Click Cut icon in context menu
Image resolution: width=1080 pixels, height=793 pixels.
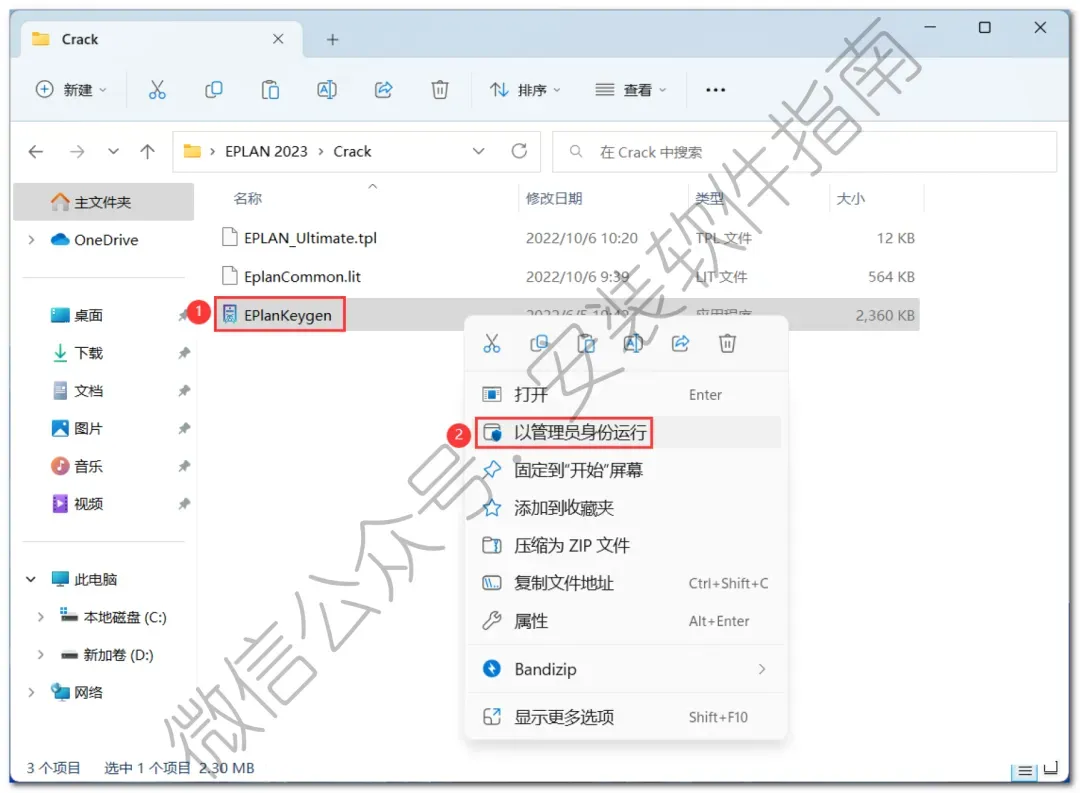(492, 343)
